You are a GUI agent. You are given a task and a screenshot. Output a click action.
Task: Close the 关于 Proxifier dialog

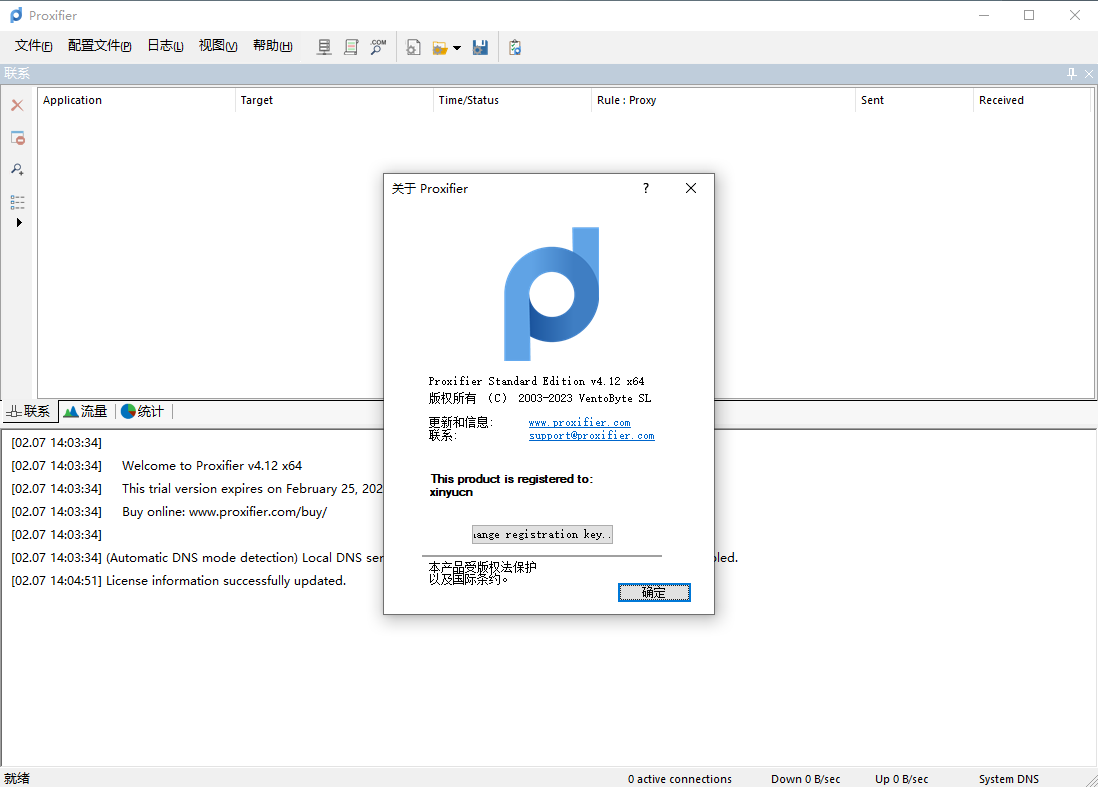point(690,188)
